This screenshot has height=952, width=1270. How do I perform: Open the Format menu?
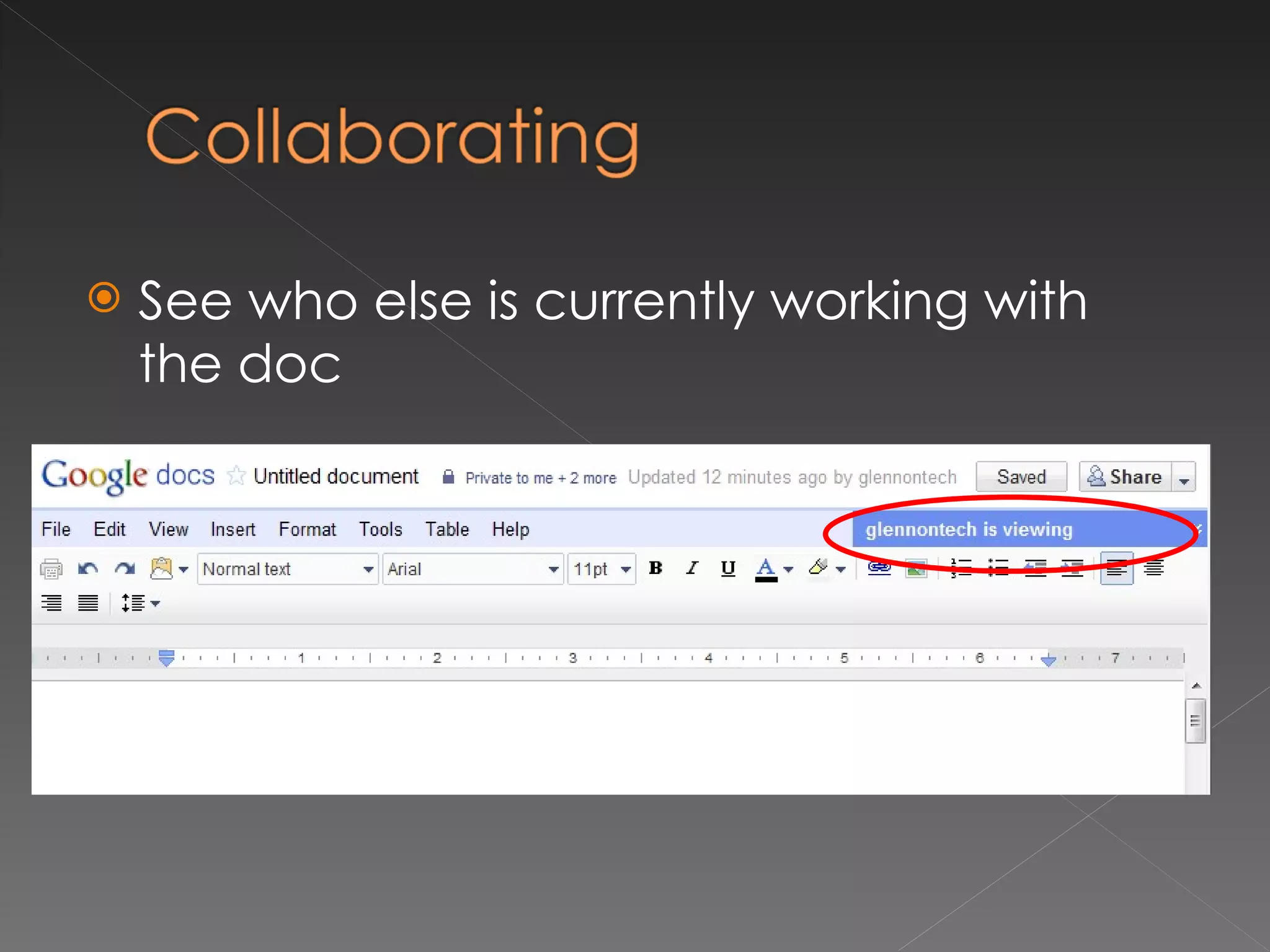point(308,529)
